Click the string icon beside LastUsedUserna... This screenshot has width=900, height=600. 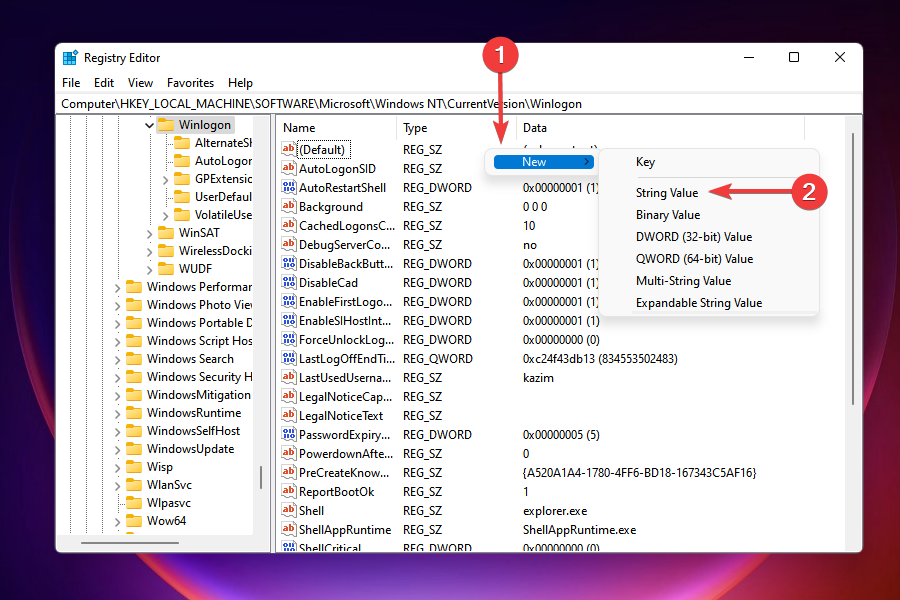tap(288, 377)
